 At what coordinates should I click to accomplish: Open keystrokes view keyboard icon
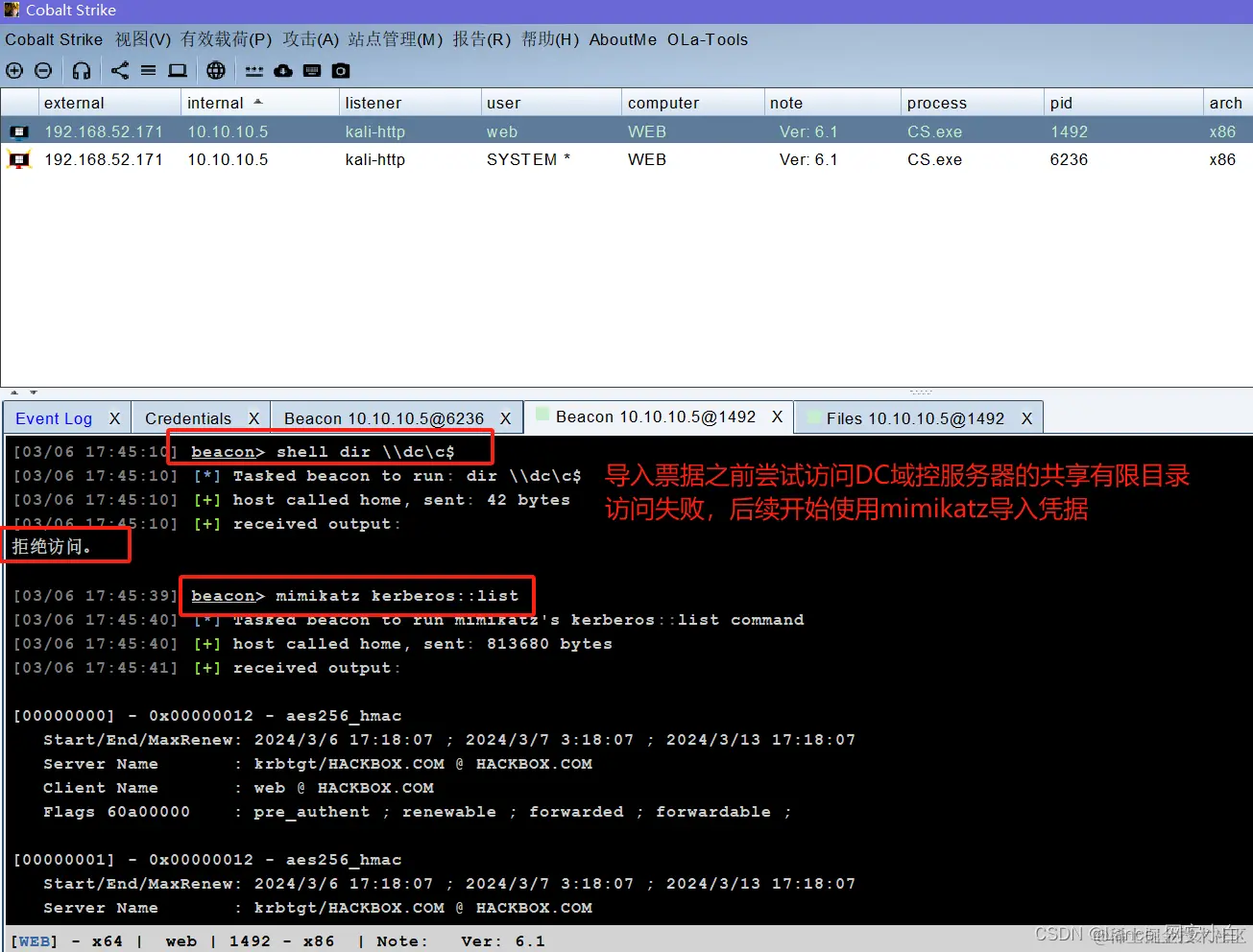pyautogui.click(x=312, y=70)
